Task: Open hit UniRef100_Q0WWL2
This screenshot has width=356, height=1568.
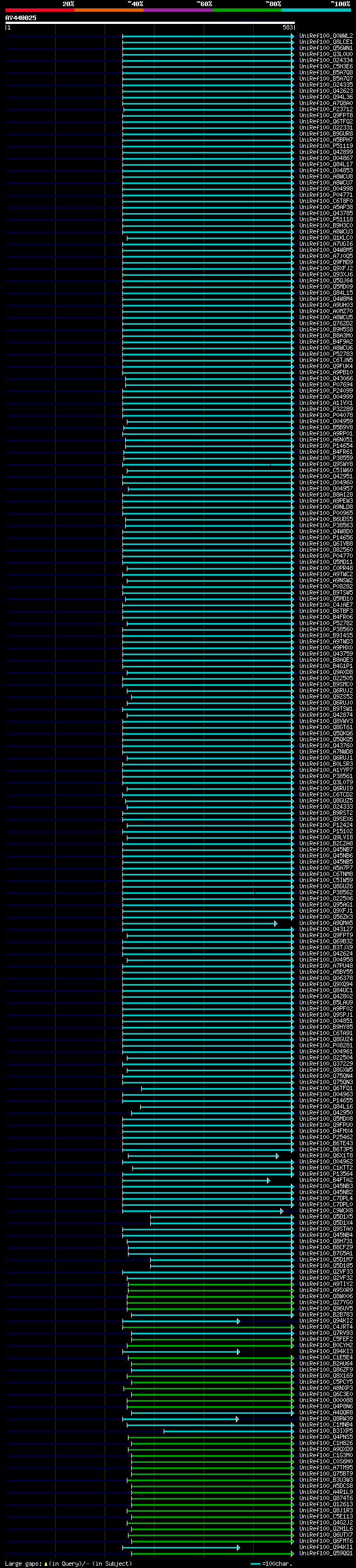Action: tap(326, 36)
